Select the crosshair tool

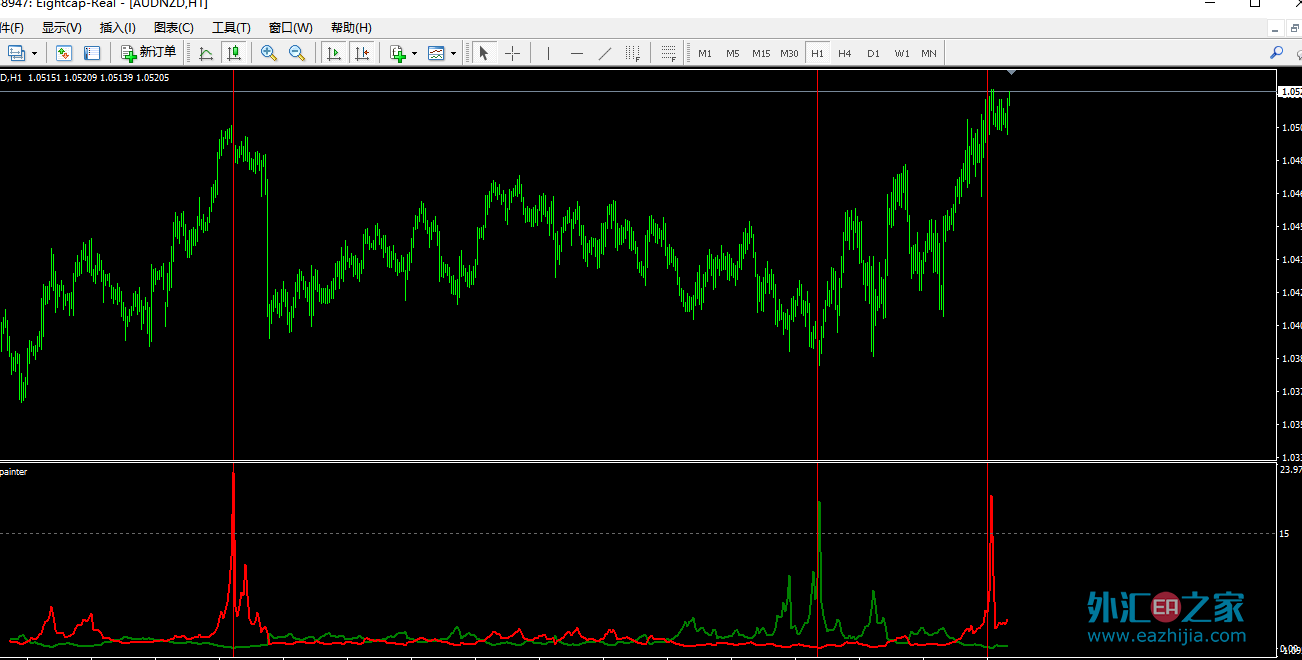(x=512, y=53)
